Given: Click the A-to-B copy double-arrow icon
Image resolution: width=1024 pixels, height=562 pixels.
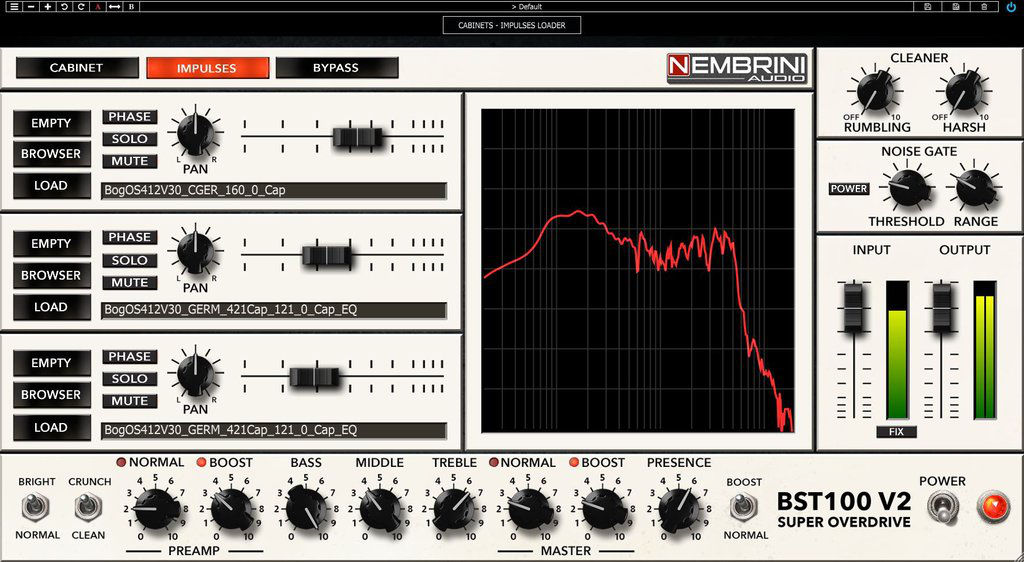Looking at the screenshot, I should pos(115,7).
